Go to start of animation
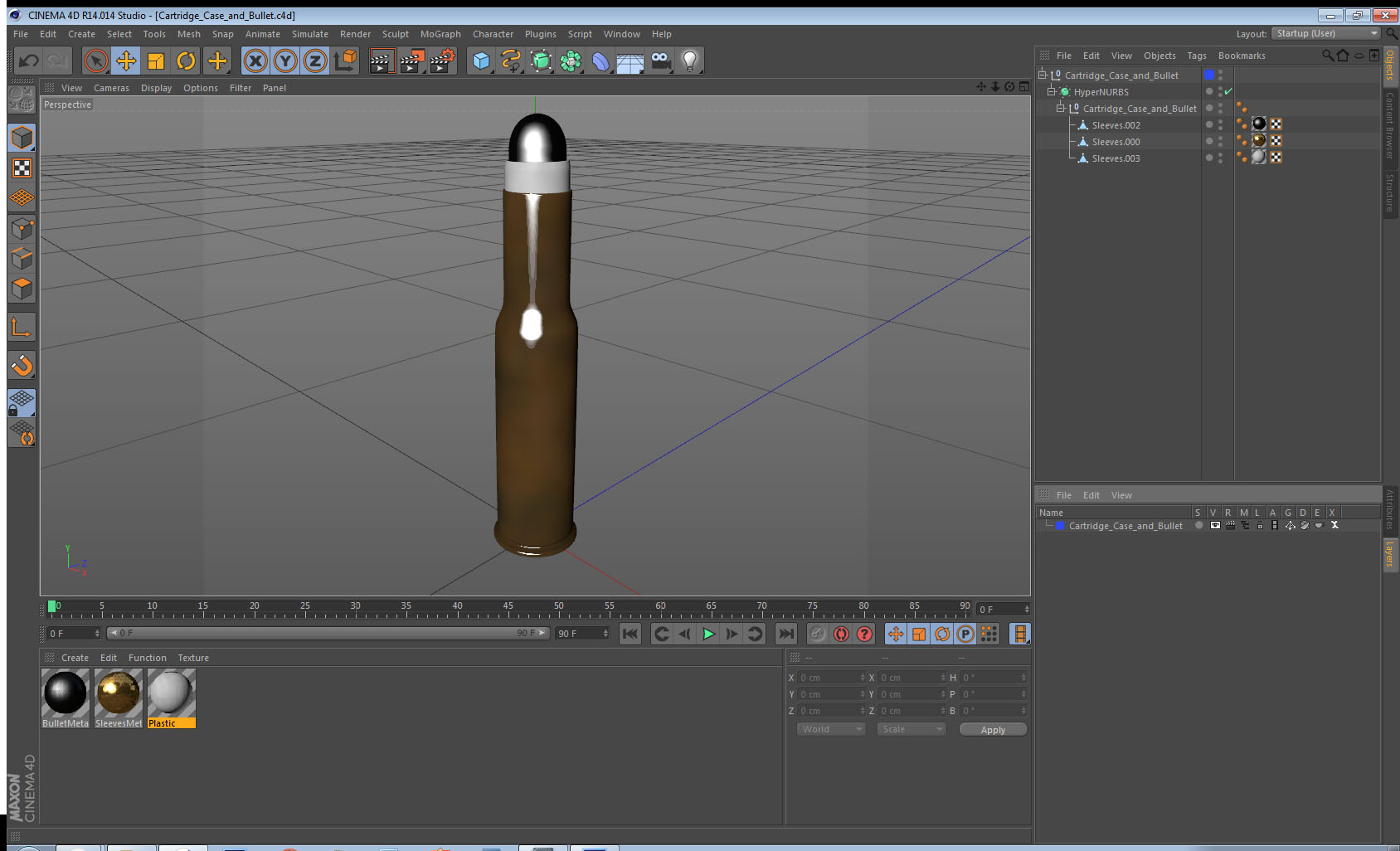Image resolution: width=1400 pixels, height=851 pixels. tap(630, 634)
